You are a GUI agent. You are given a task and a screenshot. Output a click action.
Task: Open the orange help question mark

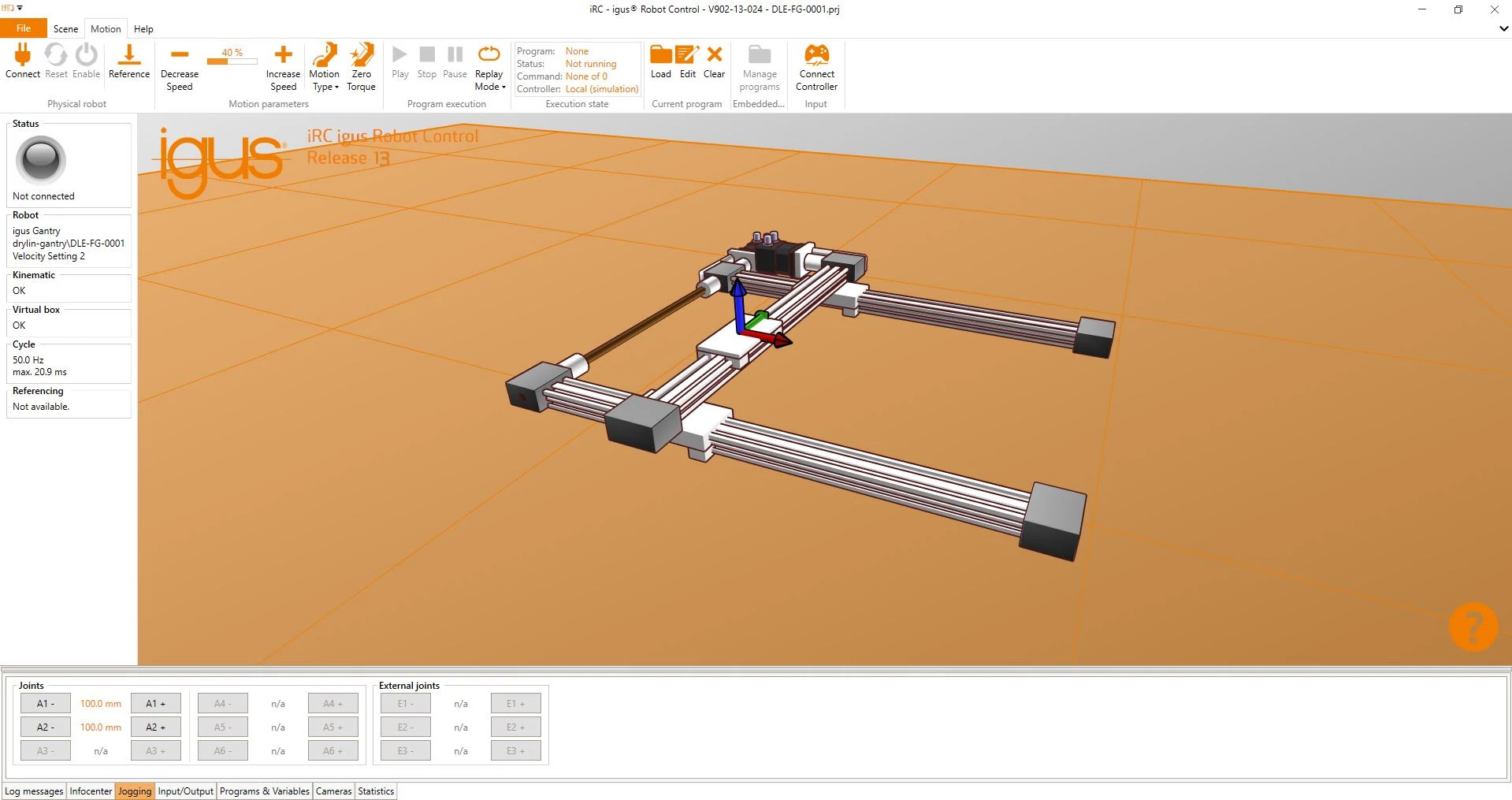(x=1473, y=627)
